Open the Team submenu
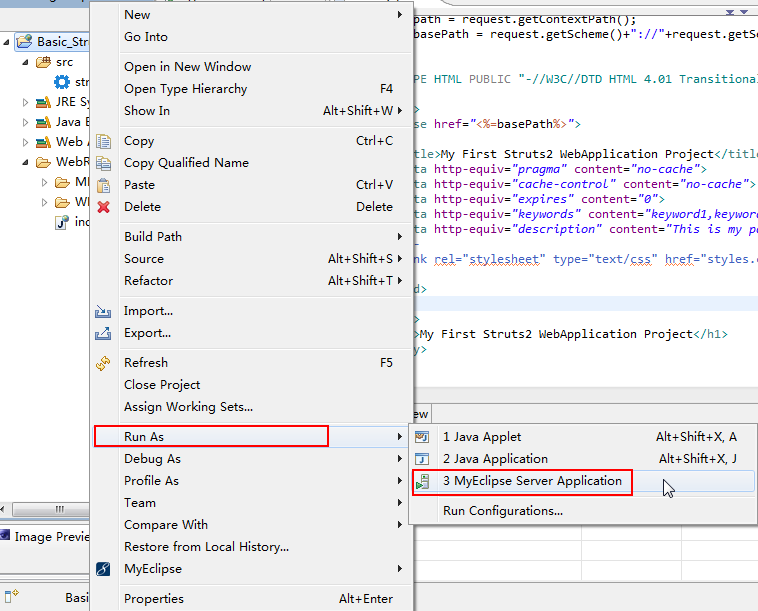Viewport: 758px width, 611px height. 253,503
